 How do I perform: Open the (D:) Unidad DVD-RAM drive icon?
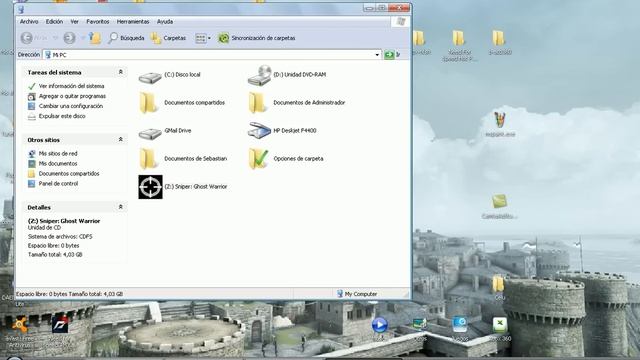point(260,75)
